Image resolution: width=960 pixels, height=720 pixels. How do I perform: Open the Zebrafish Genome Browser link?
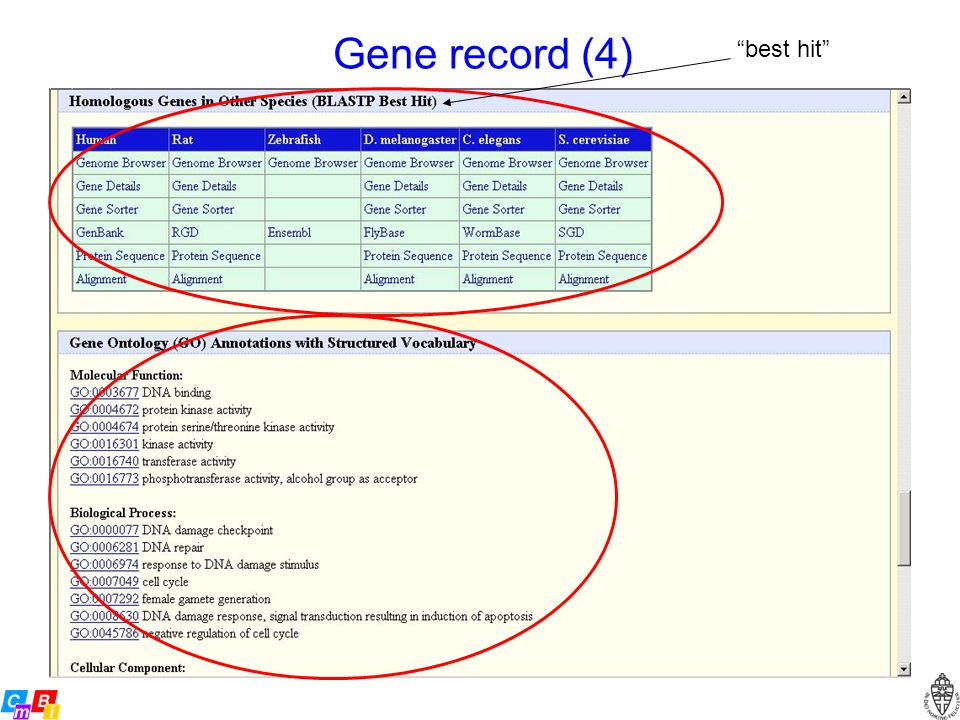click(x=313, y=163)
